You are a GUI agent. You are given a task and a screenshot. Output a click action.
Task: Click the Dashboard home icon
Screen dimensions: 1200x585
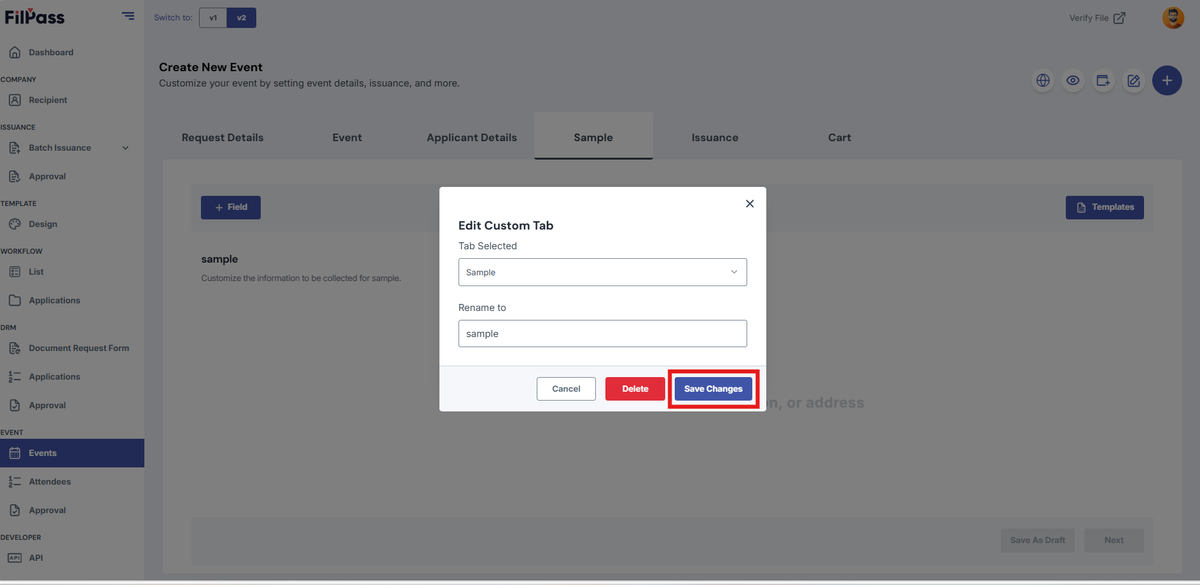(14, 52)
